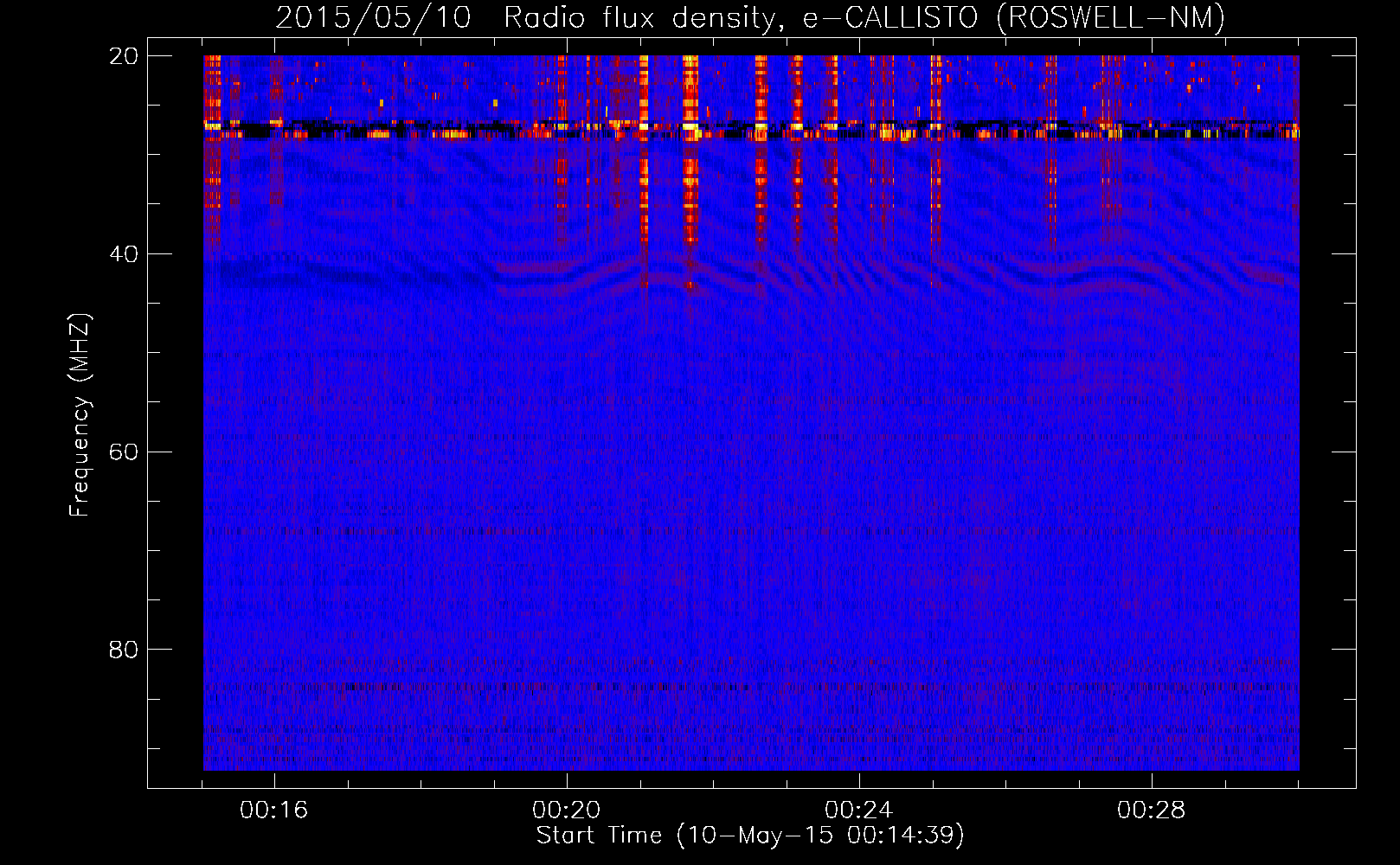Image resolution: width=1400 pixels, height=865 pixels.
Task: Click the frequency tick label '80'
Action: (124, 650)
